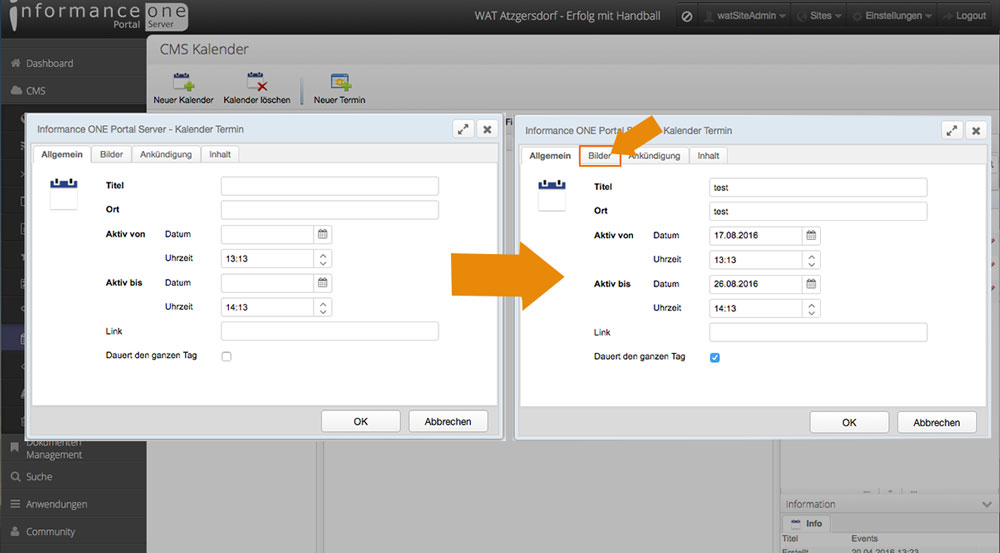
Task: Switch to Bilder tab in right dialog
Action: click(x=600, y=156)
